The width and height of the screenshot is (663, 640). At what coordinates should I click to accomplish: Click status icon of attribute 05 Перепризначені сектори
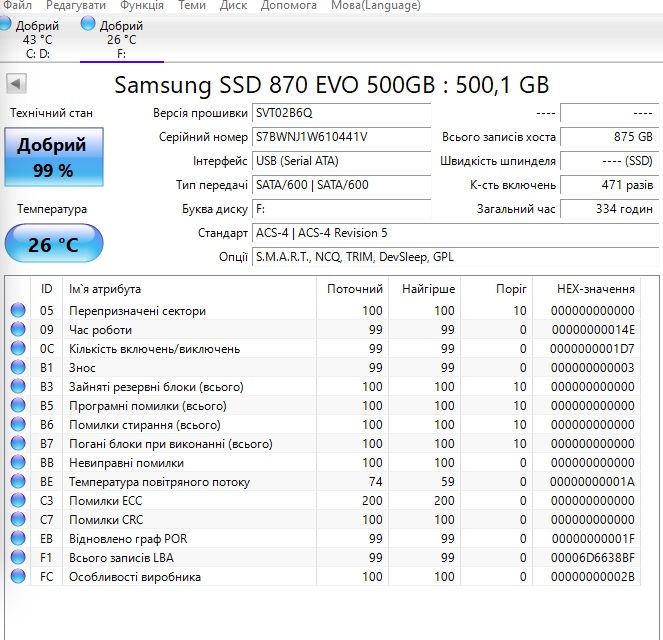[18, 310]
